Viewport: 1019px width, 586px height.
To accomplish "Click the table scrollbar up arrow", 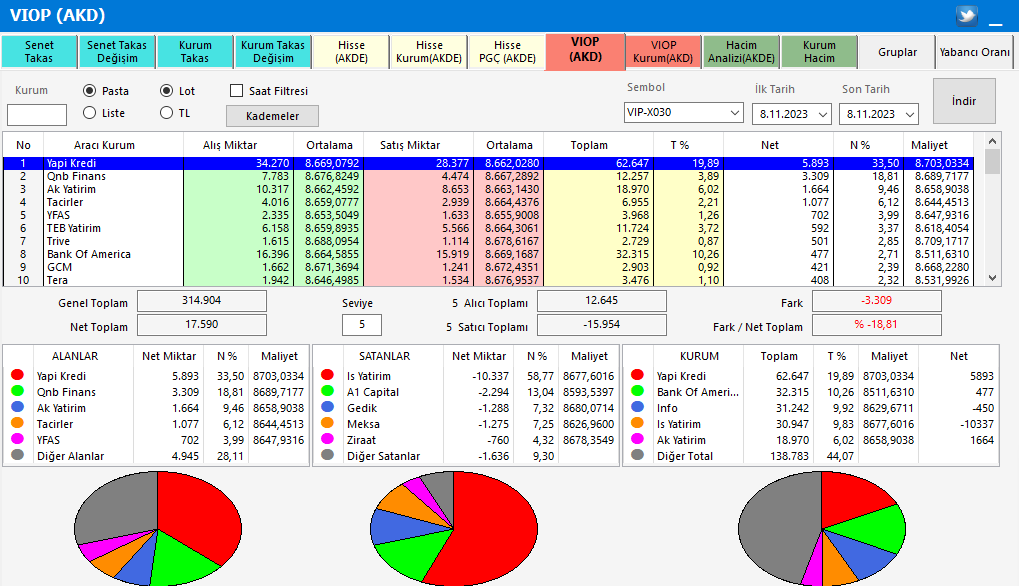I will pyautogui.click(x=992, y=141).
